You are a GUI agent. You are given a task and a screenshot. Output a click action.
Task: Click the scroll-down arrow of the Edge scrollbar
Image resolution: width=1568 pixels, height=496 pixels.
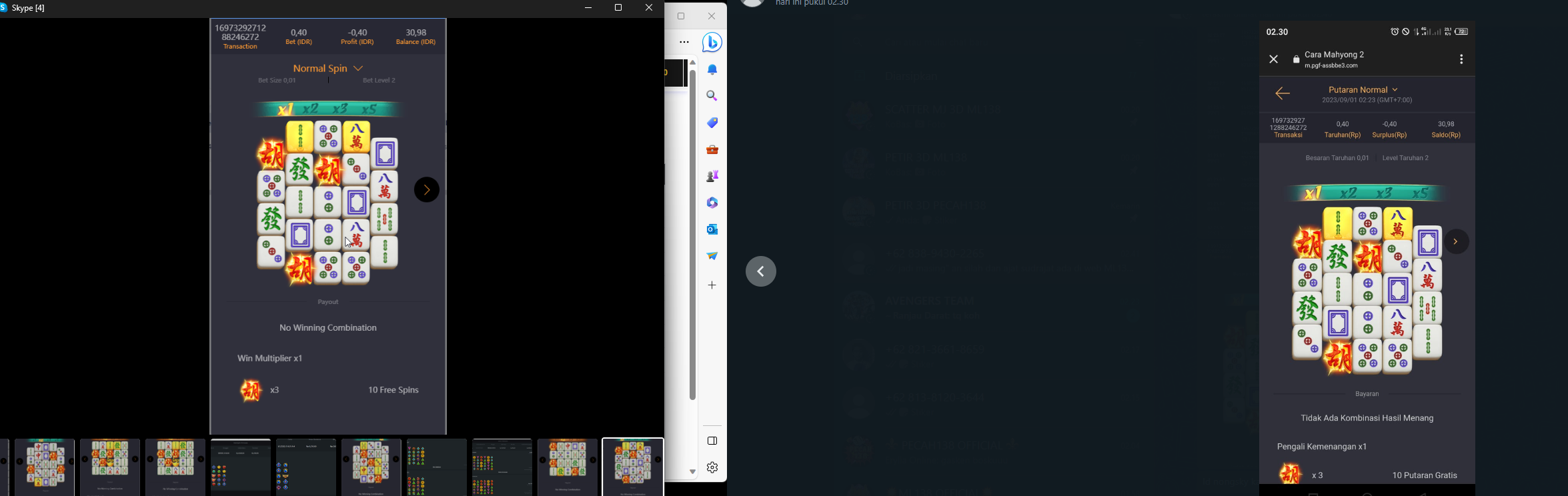[x=693, y=472]
